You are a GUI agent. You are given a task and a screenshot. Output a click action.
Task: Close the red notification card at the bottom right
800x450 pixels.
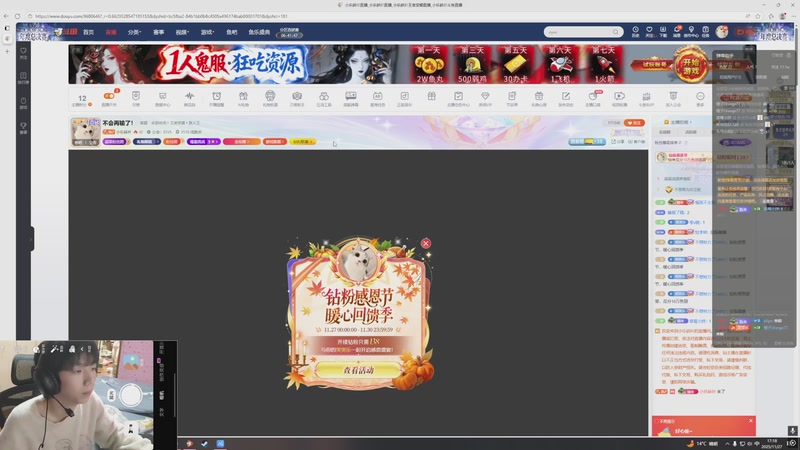tap(751, 420)
